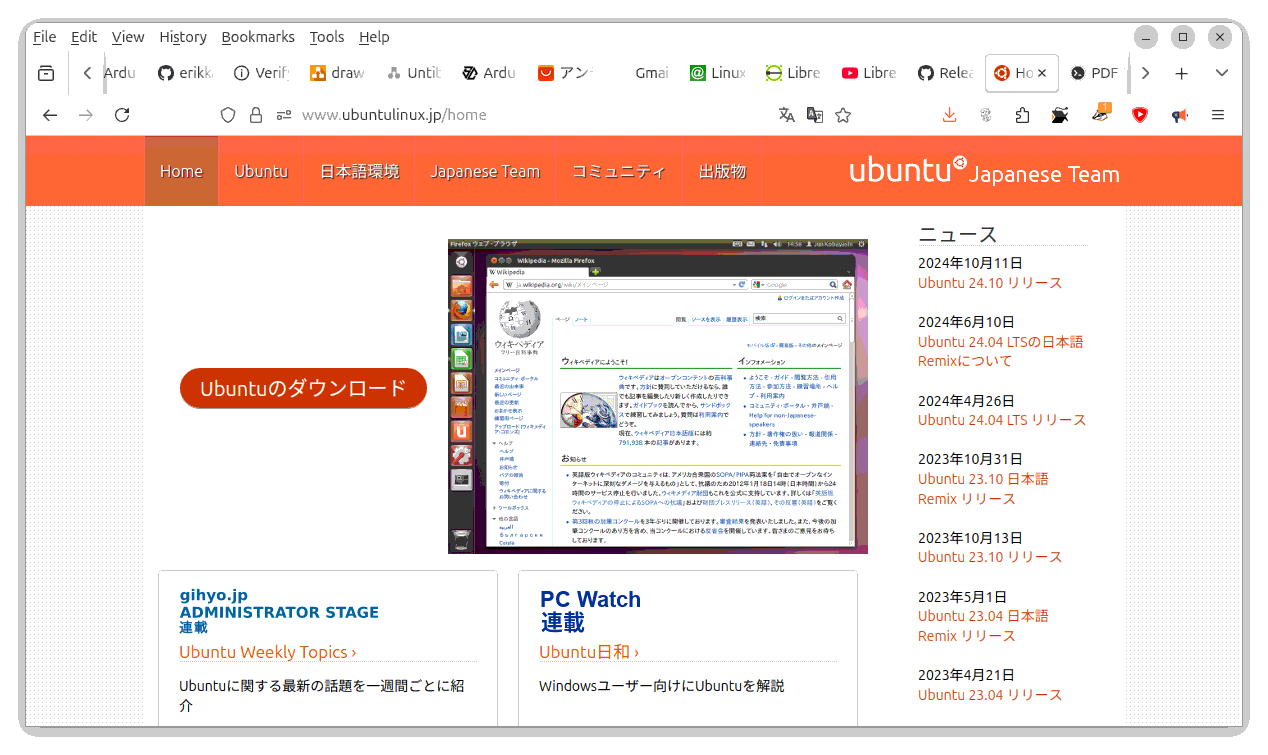Click the second translation extension icon in address bar
1268x755 pixels.
(x=815, y=115)
